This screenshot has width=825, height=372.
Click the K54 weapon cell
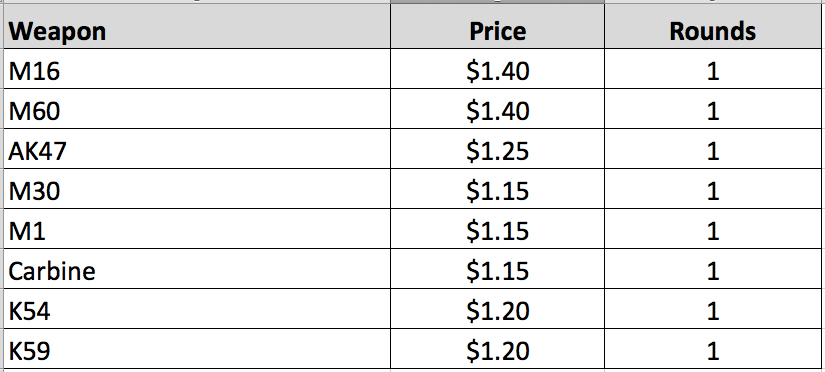pos(197,309)
